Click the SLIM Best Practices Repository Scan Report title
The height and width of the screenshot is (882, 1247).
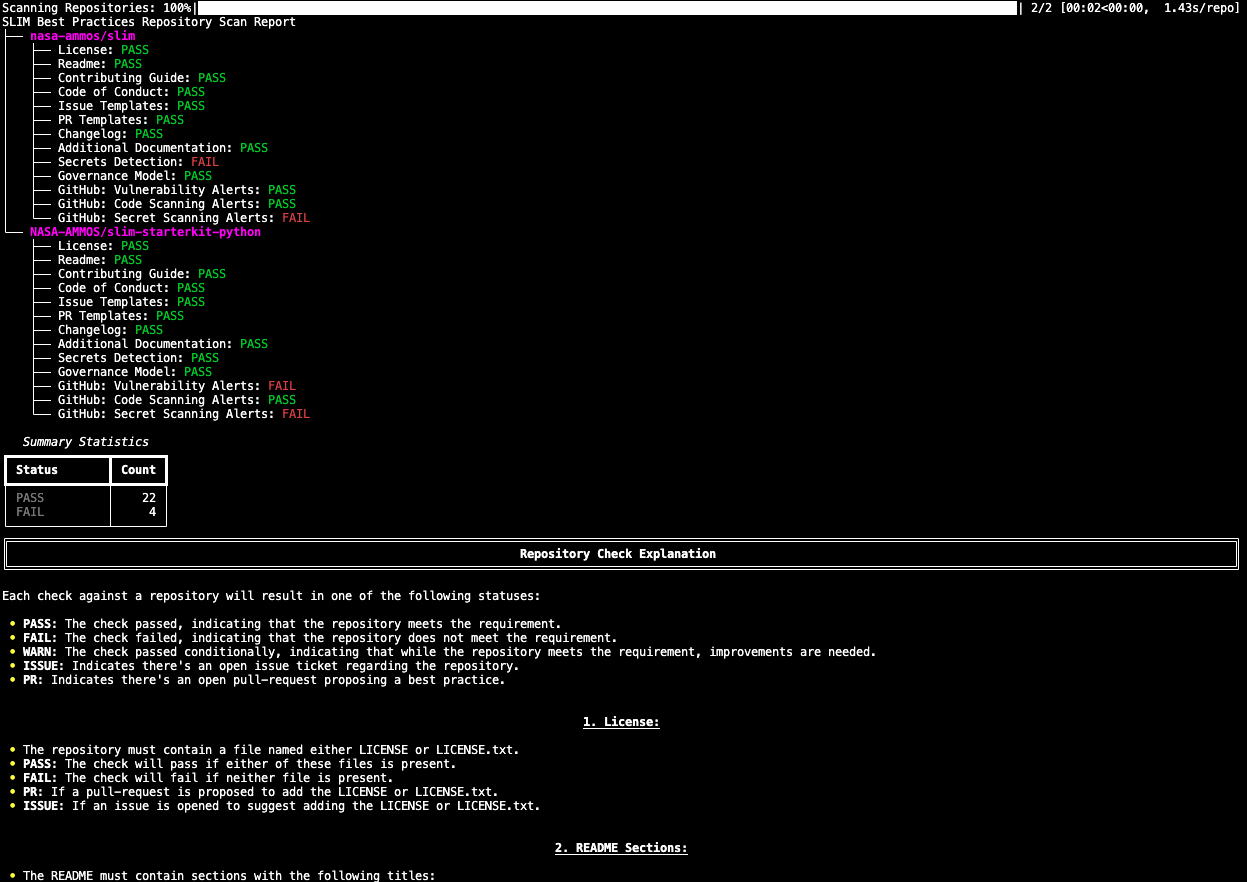point(149,22)
